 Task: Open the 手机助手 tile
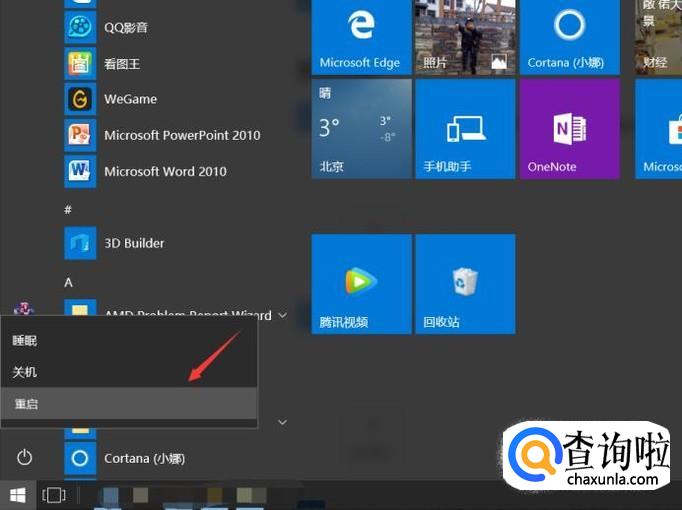[465, 129]
